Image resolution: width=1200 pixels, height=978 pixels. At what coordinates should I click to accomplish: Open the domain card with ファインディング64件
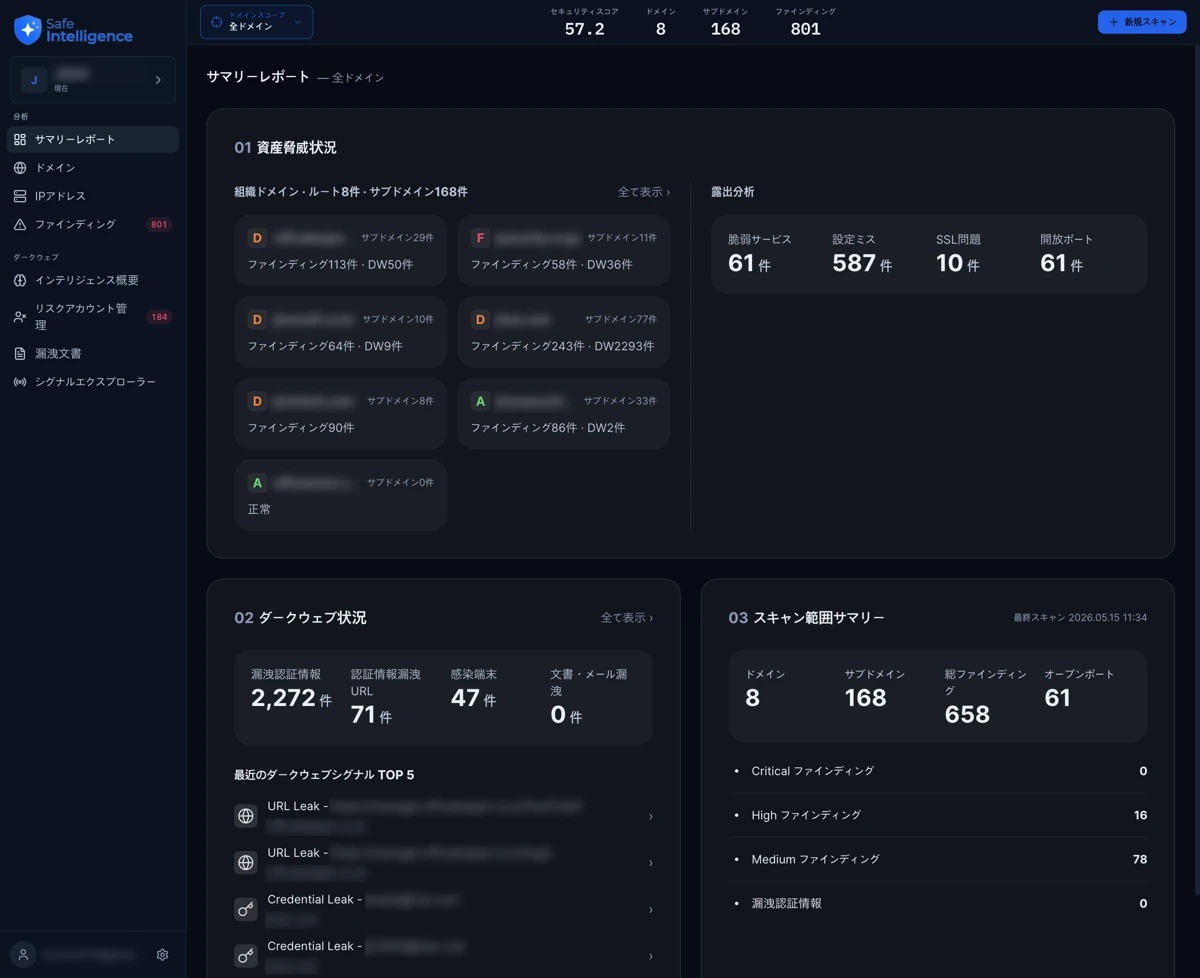coord(341,332)
